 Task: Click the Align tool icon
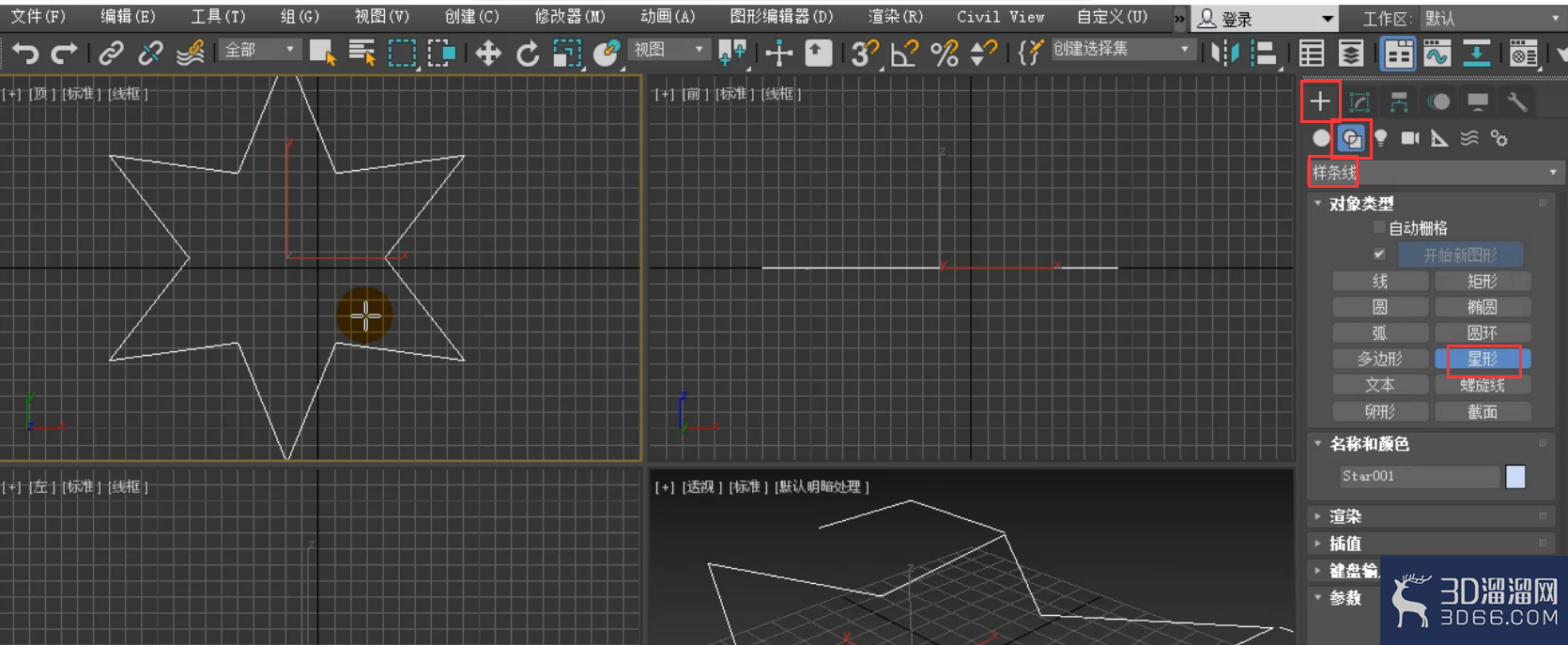point(1265,54)
